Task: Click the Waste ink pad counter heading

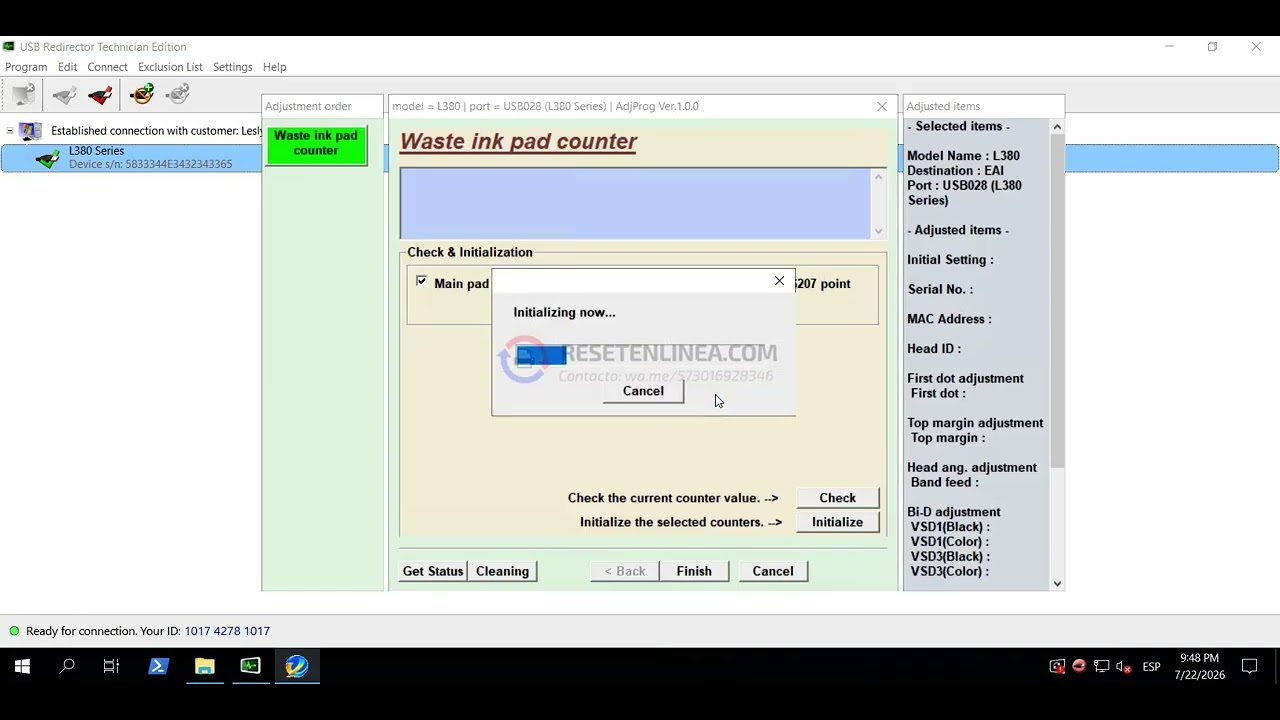Action: coord(518,142)
